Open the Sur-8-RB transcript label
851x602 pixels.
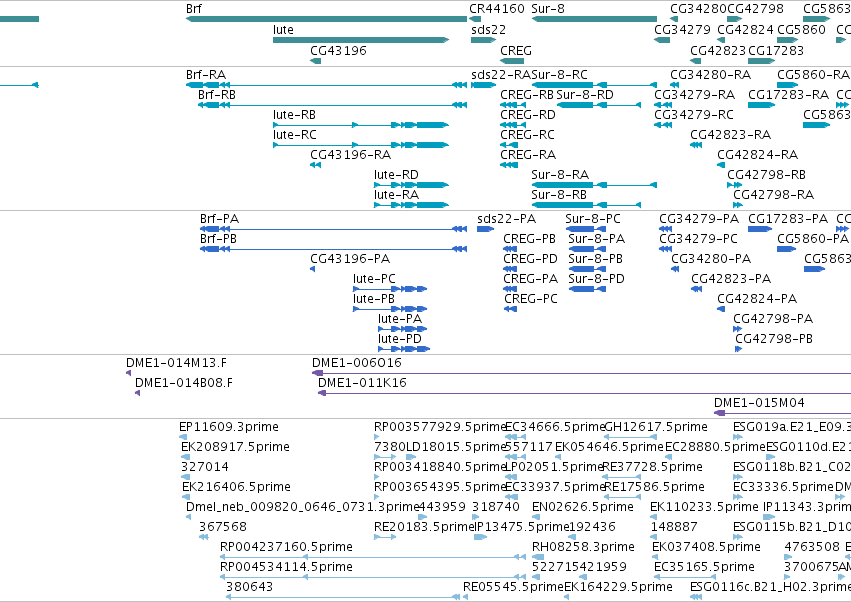click(559, 195)
